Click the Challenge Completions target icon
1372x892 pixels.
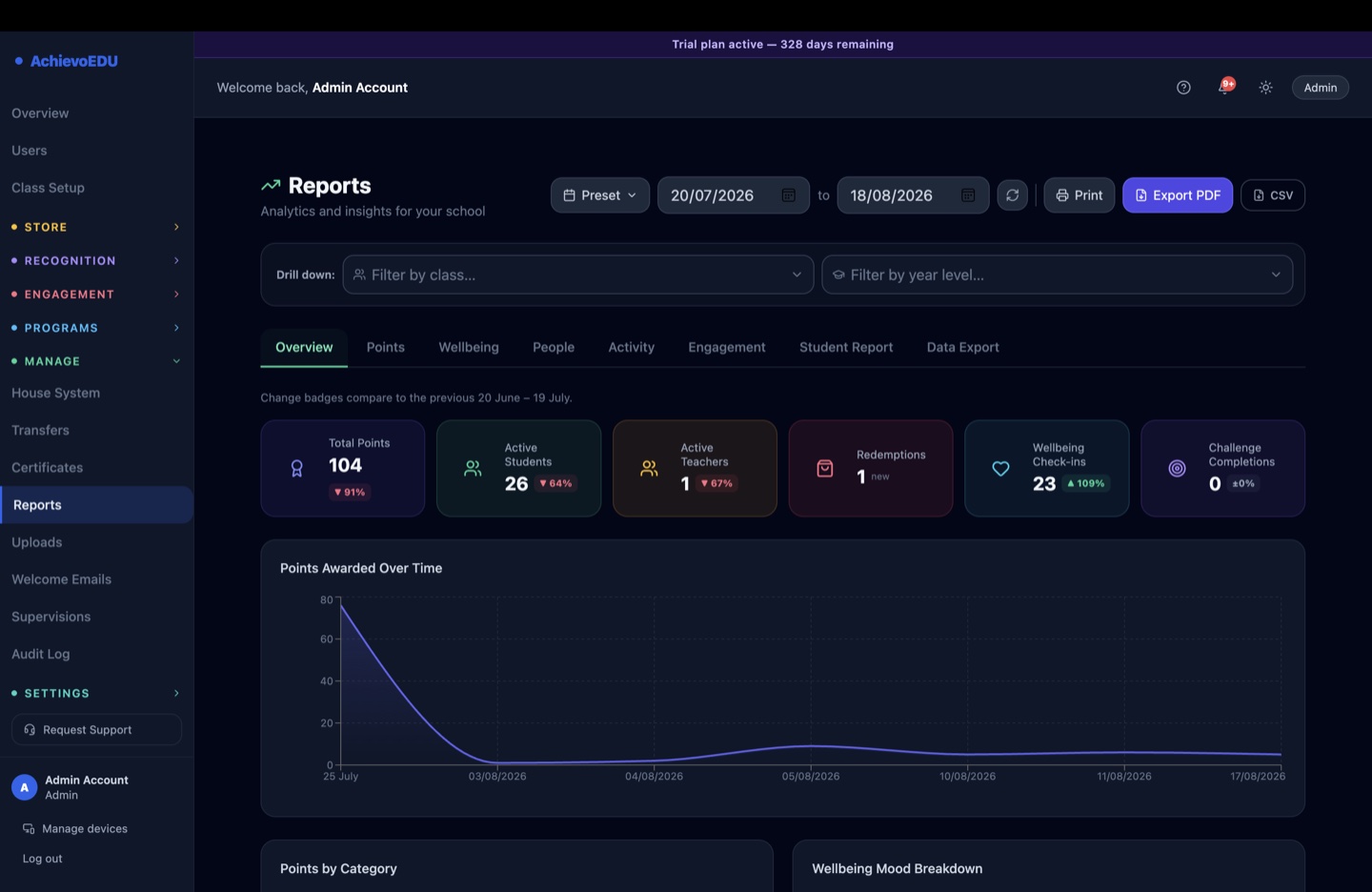pos(1178,469)
